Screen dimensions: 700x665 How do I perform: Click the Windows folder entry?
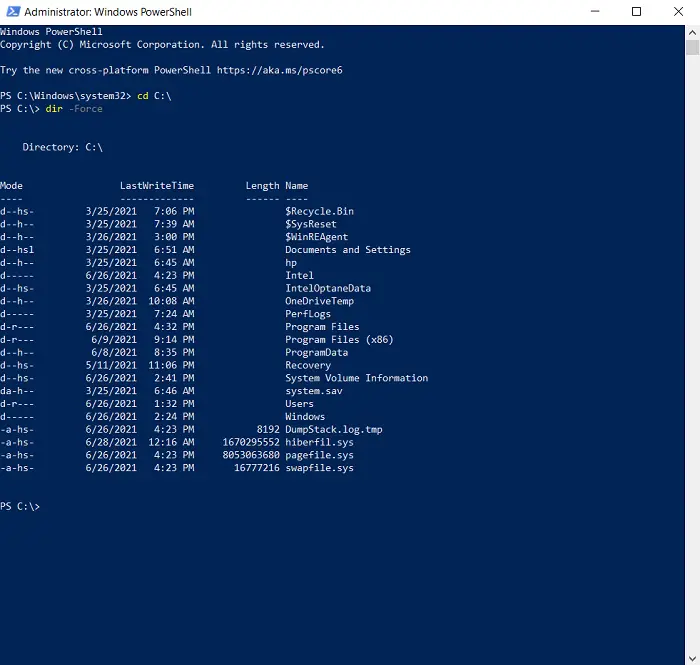(x=305, y=417)
